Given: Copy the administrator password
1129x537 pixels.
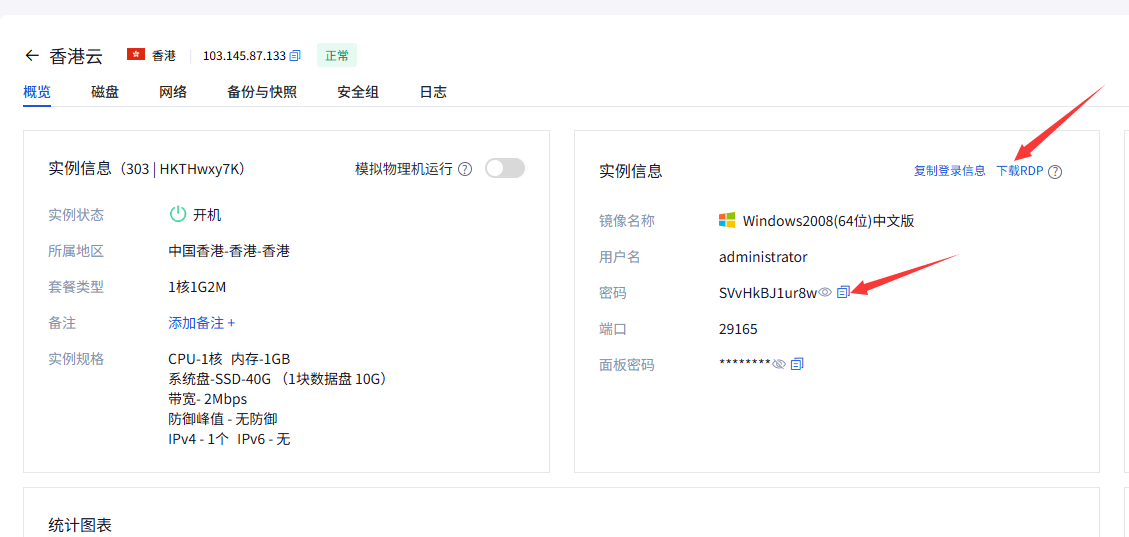Looking at the screenshot, I should (843, 292).
